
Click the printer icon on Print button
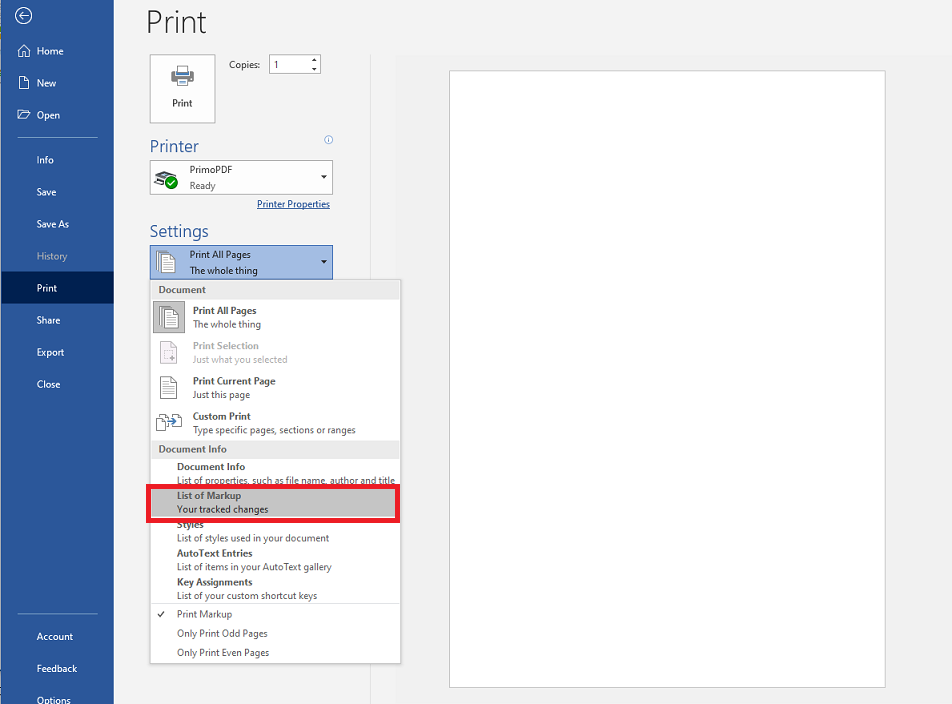pyautogui.click(x=182, y=76)
